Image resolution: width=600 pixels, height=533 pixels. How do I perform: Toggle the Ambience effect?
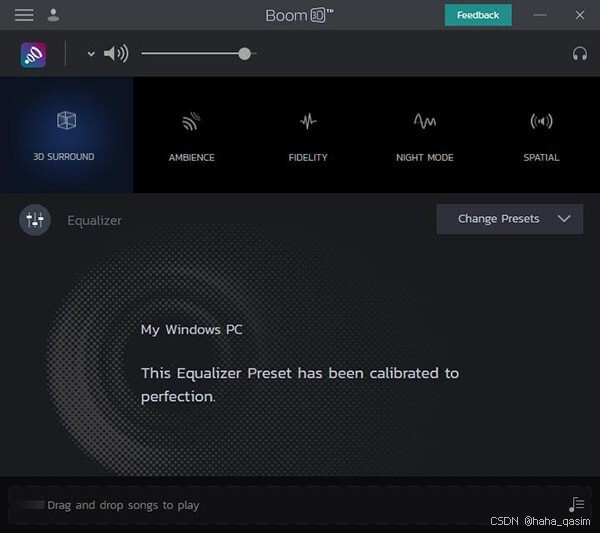tap(191, 135)
